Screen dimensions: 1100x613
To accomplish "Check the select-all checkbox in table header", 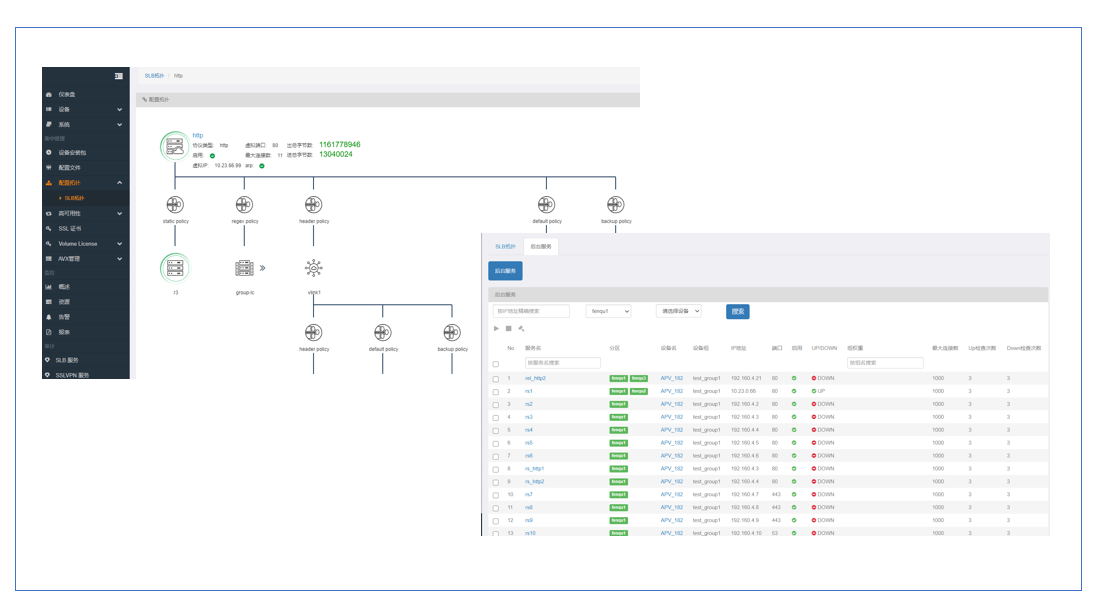I will (496, 364).
